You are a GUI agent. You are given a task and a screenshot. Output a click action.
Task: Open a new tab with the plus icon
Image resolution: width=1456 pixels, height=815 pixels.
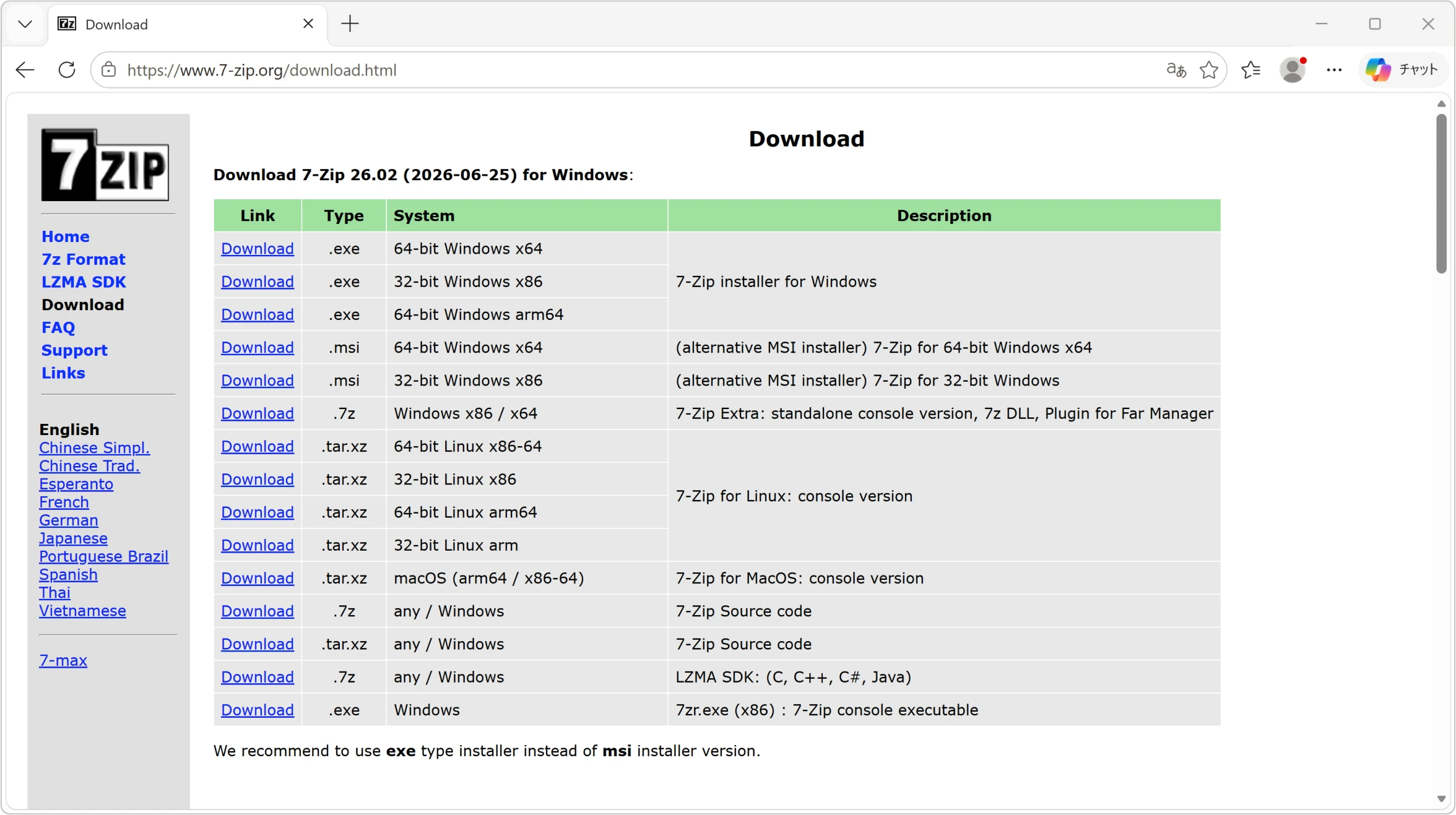(350, 24)
